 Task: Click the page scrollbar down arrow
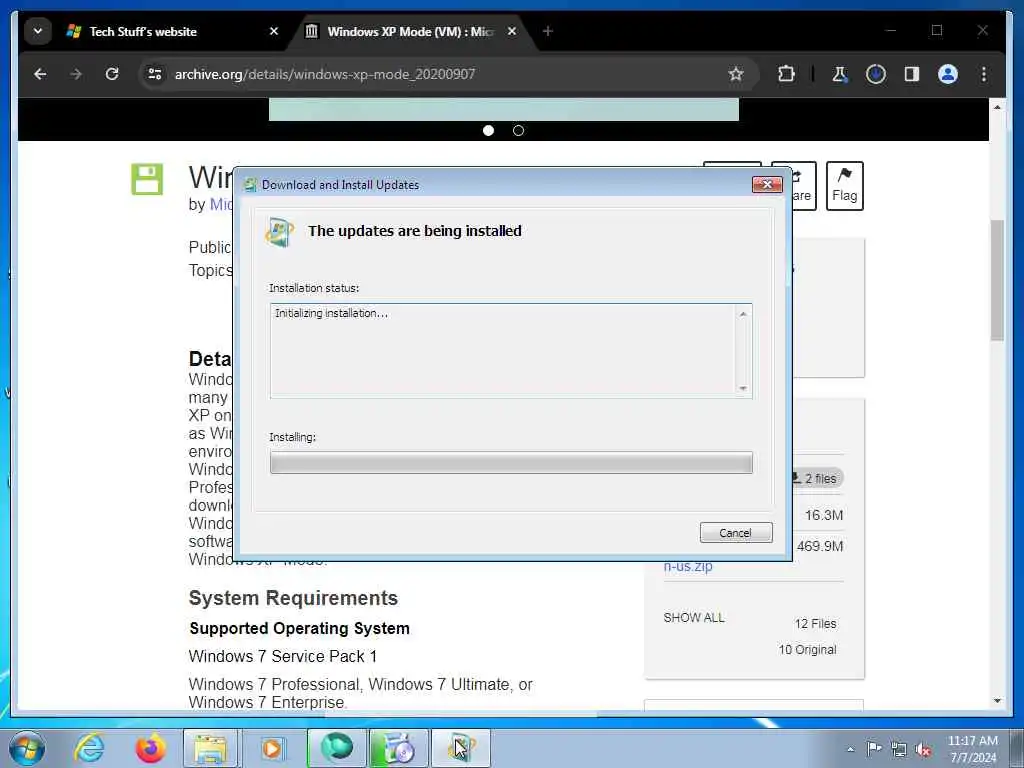997,701
